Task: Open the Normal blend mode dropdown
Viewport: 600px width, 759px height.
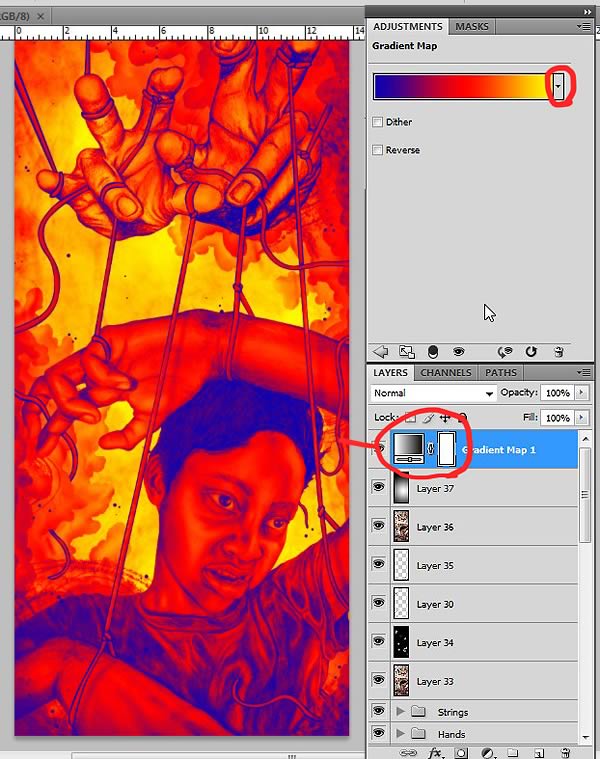Action: coord(433,393)
